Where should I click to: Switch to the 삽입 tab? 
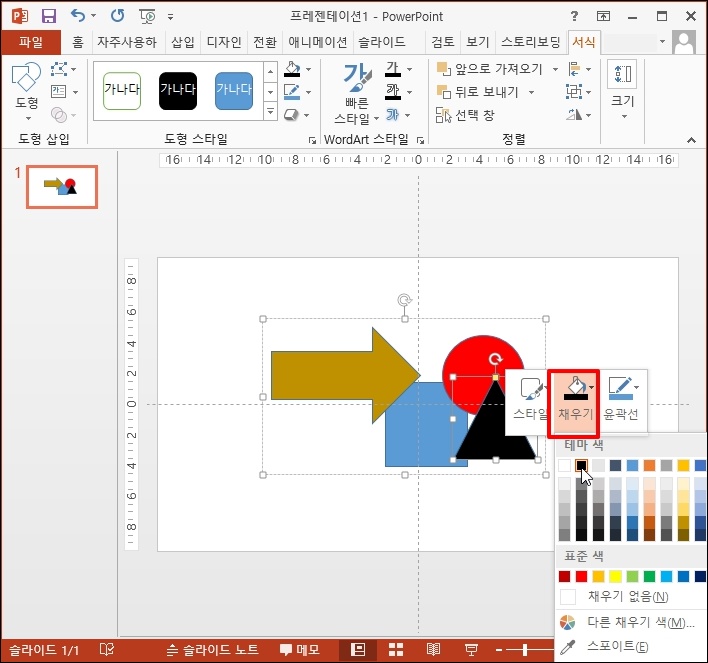click(182, 42)
